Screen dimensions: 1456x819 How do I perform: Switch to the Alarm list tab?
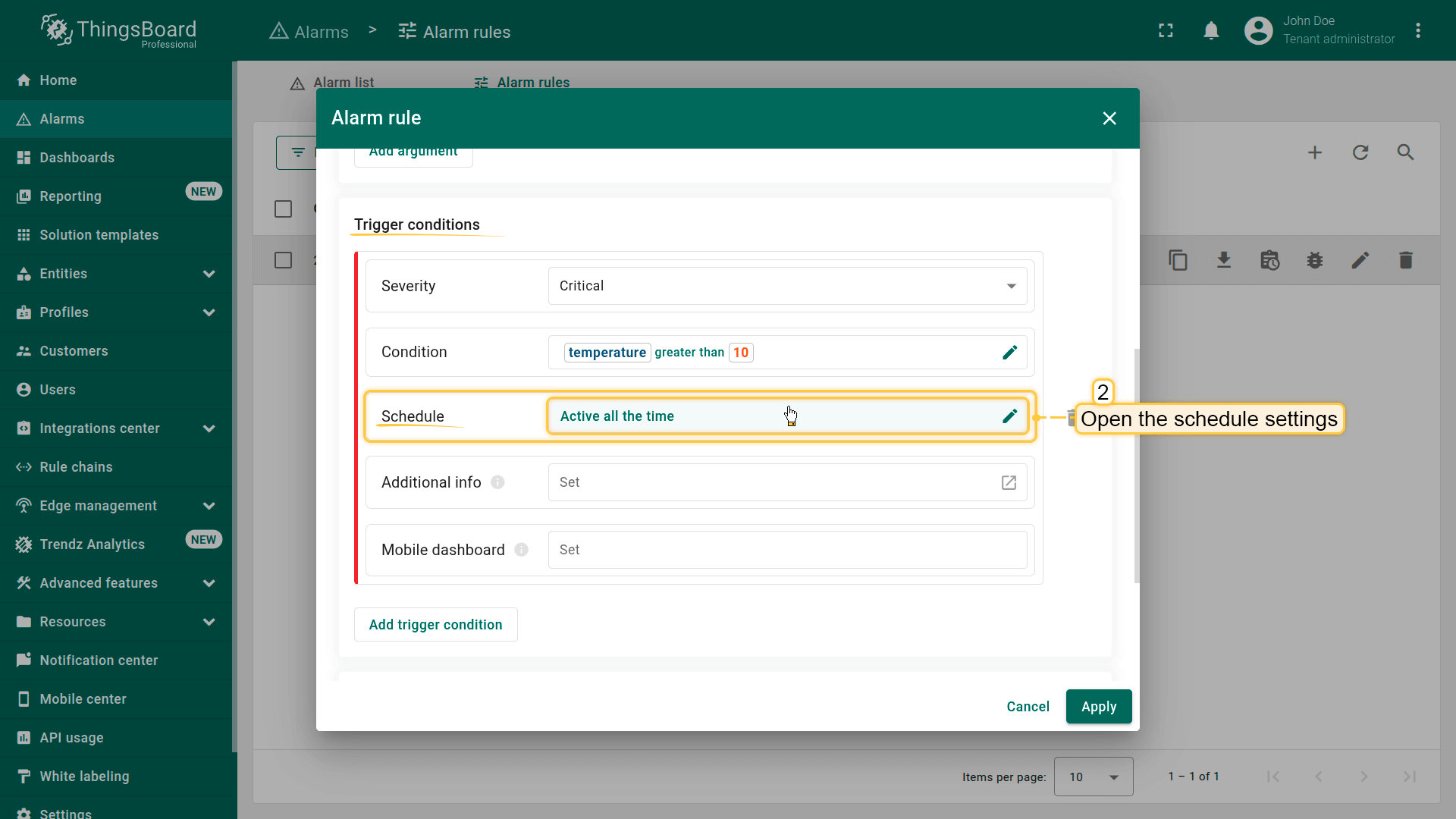tap(332, 82)
